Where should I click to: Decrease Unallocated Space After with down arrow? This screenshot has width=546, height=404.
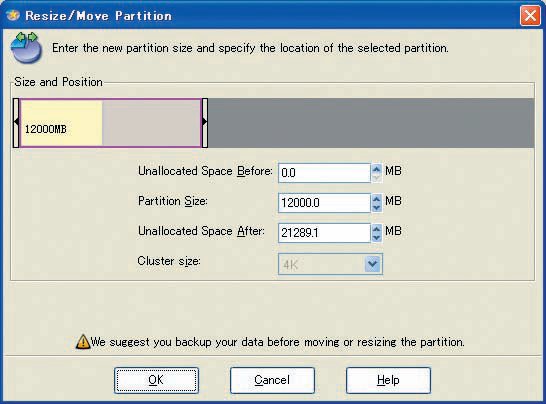[376, 238]
